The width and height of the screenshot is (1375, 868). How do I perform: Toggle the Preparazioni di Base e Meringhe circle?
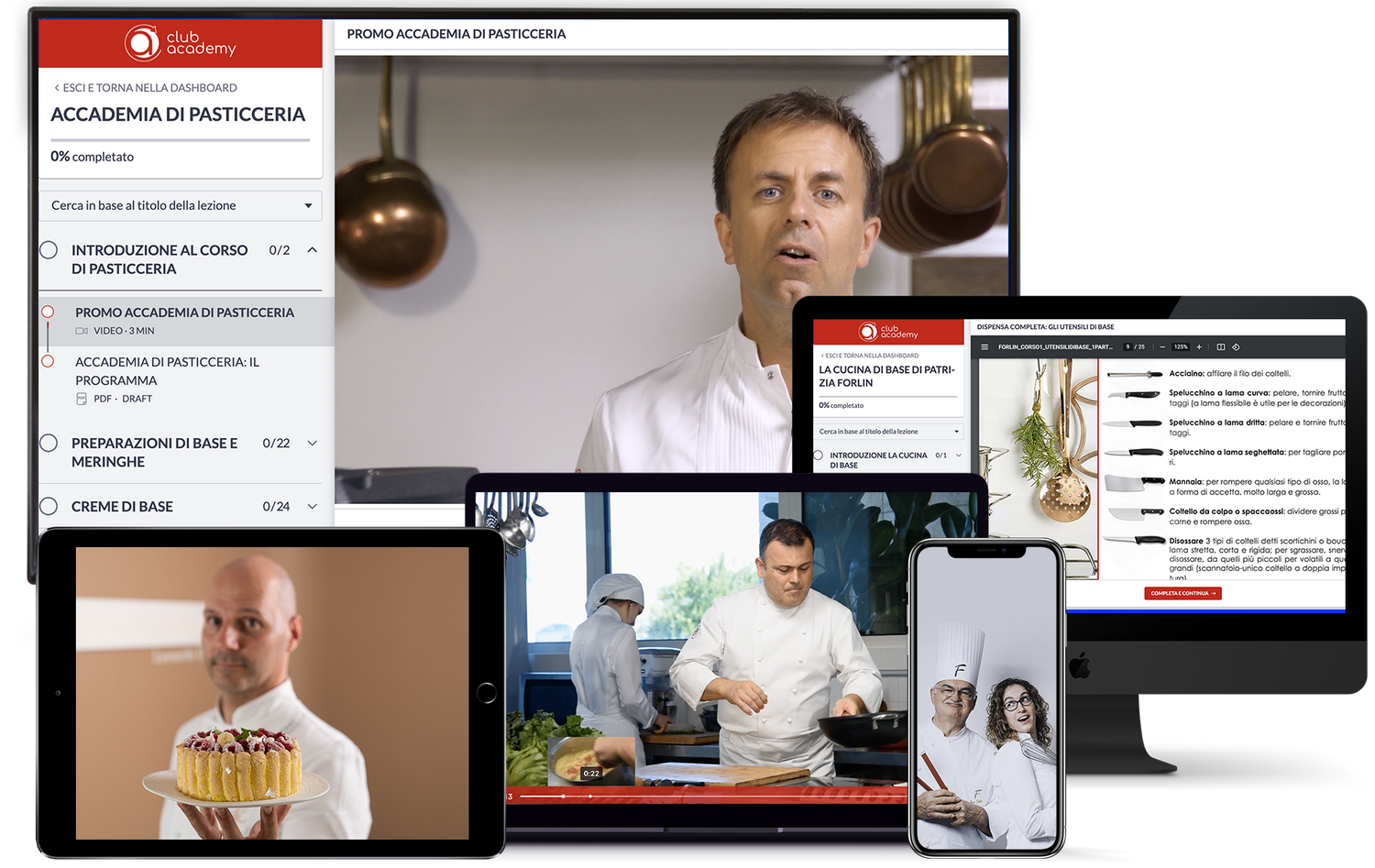49,444
